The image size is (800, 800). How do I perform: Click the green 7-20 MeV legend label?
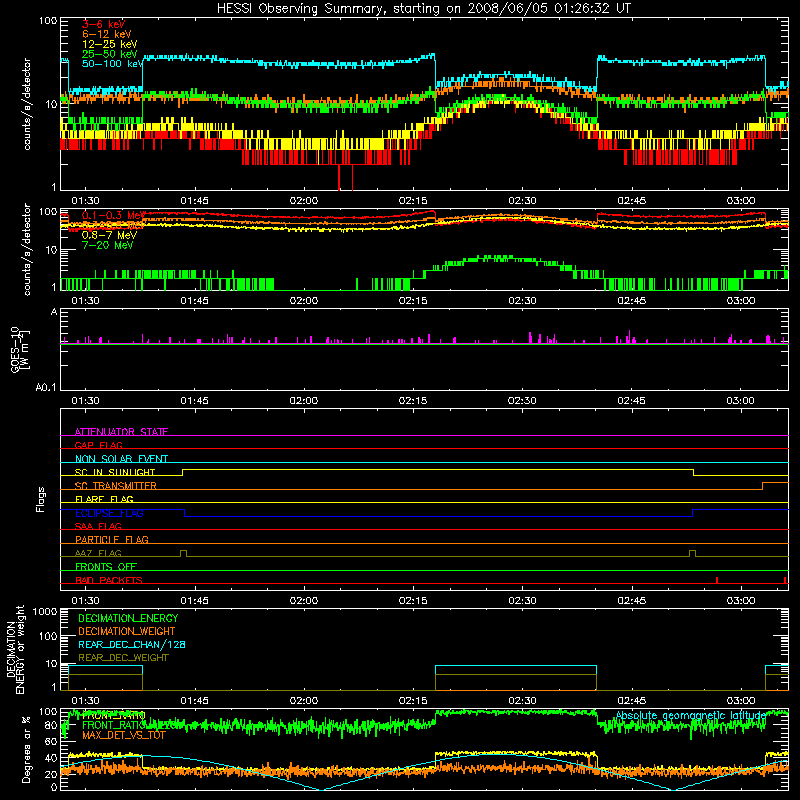click(108, 245)
